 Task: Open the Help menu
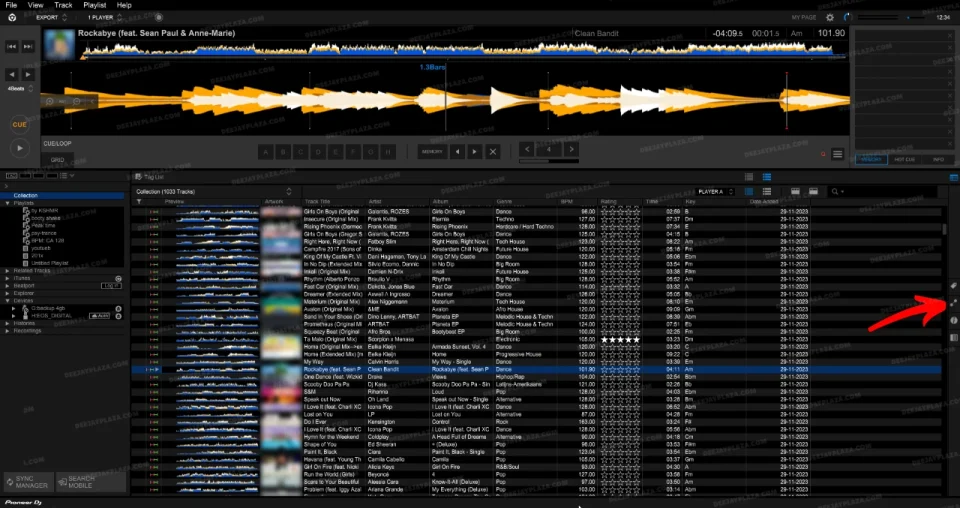point(124,5)
